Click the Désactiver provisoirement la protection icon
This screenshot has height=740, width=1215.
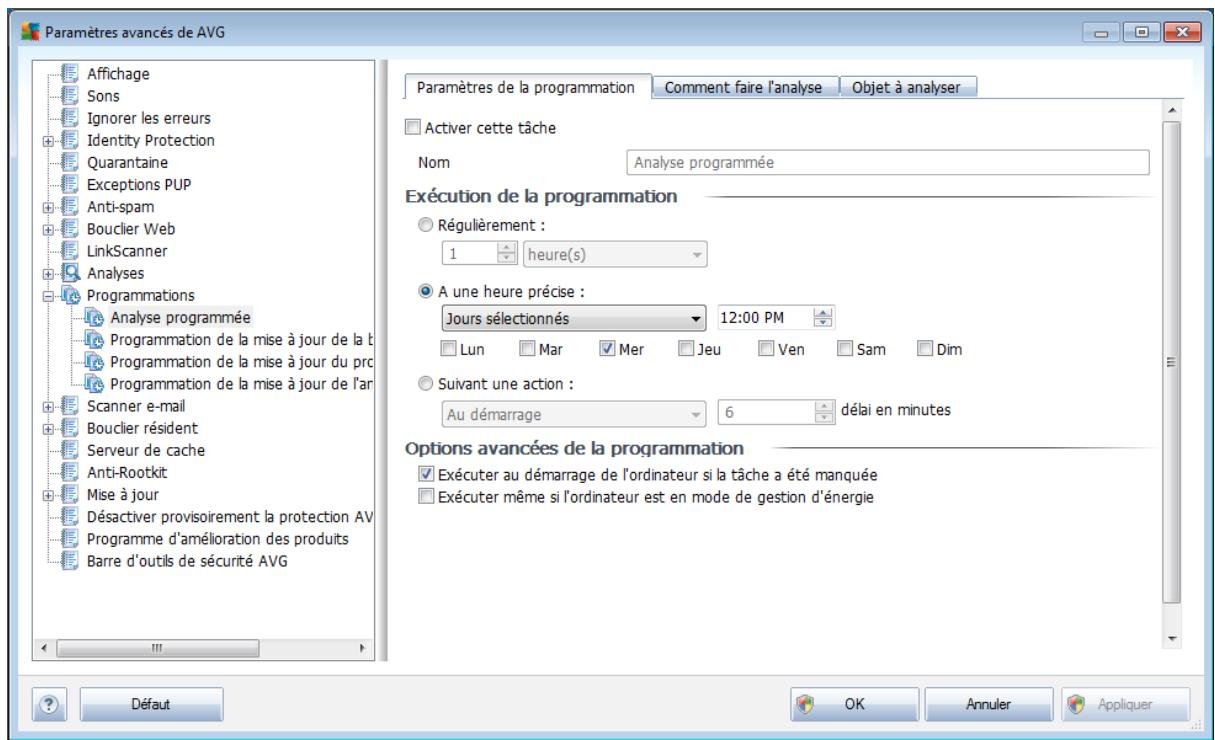pos(68,517)
